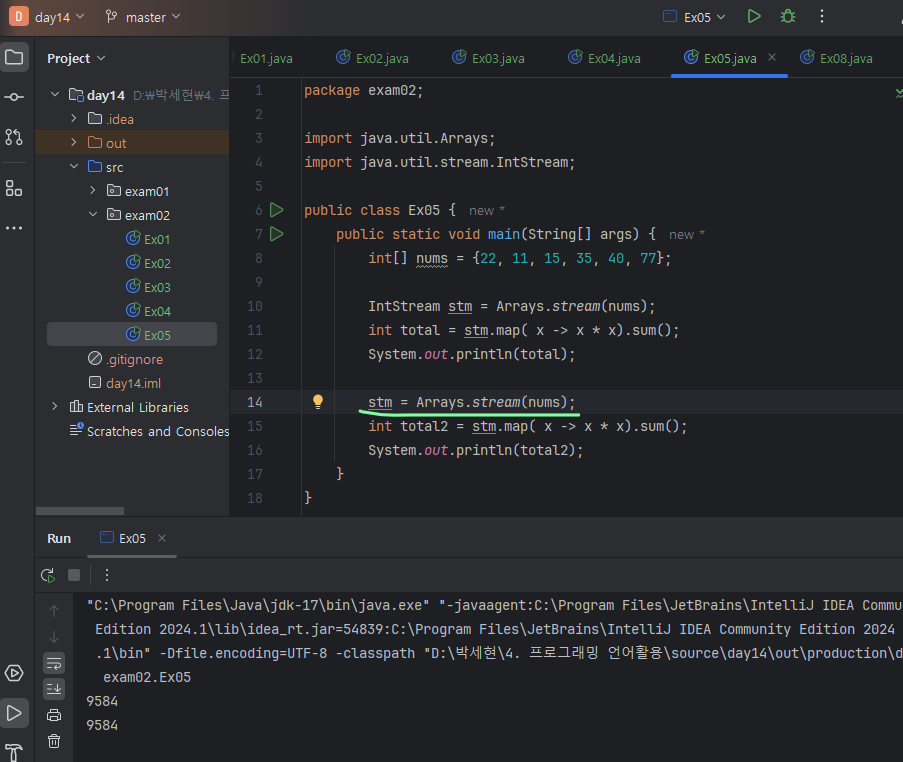This screenshot has height=762, width=903.
Task: Toggle the Project tool window folder icon
Action: pyautogui.click(x=14, y=57)
